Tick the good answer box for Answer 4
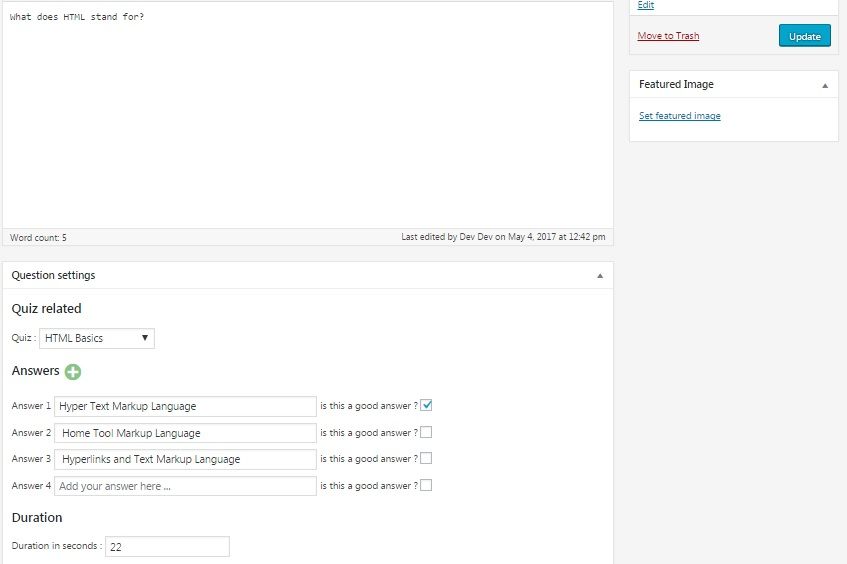The width and height of the screenshot is (847, 564). 426,486
